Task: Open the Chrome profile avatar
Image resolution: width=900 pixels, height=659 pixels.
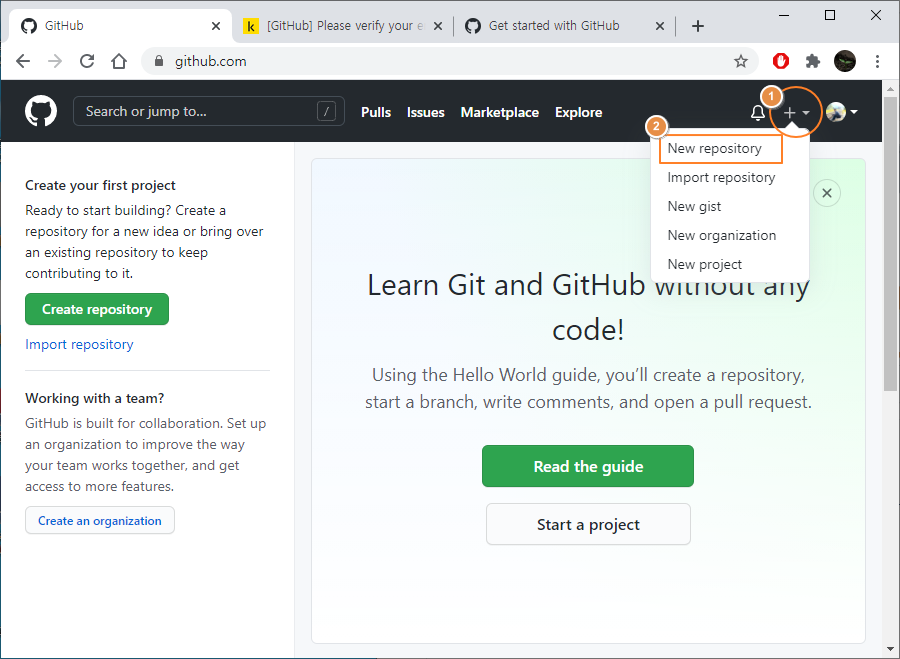Action: [845, 61]
